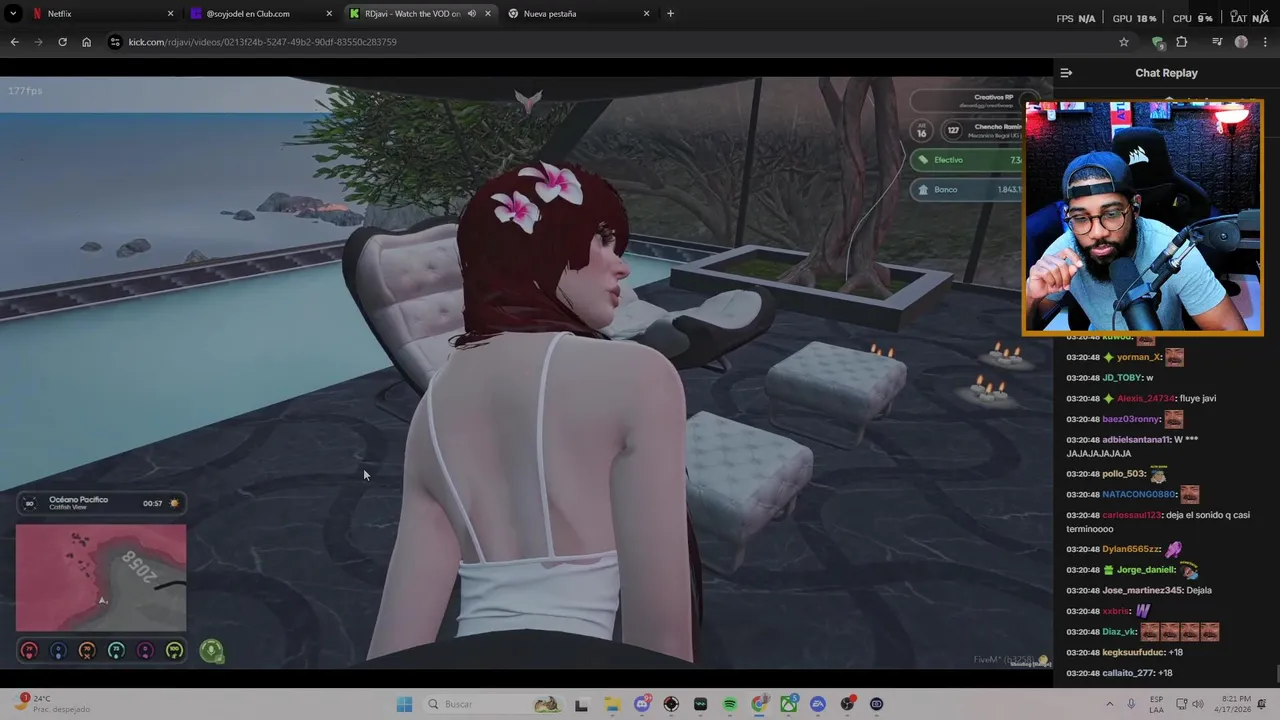Open the browser extensions puzzle menu
This screenshot has height=720, width=1280.
1182,42
